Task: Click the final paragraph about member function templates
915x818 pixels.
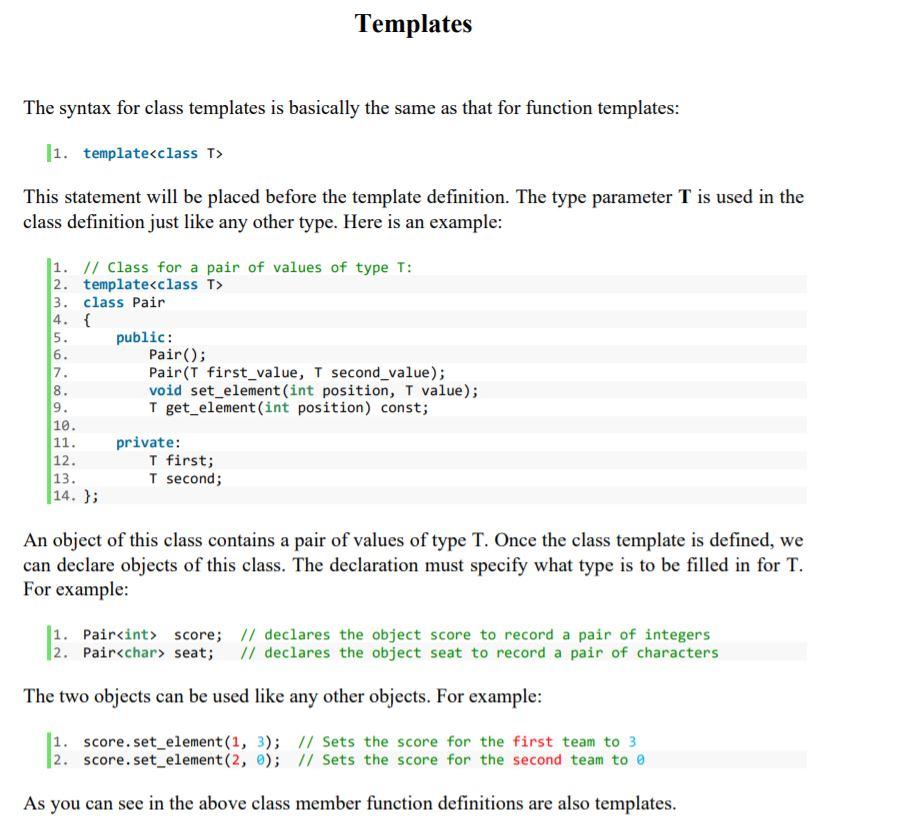Action: [349, 802]
